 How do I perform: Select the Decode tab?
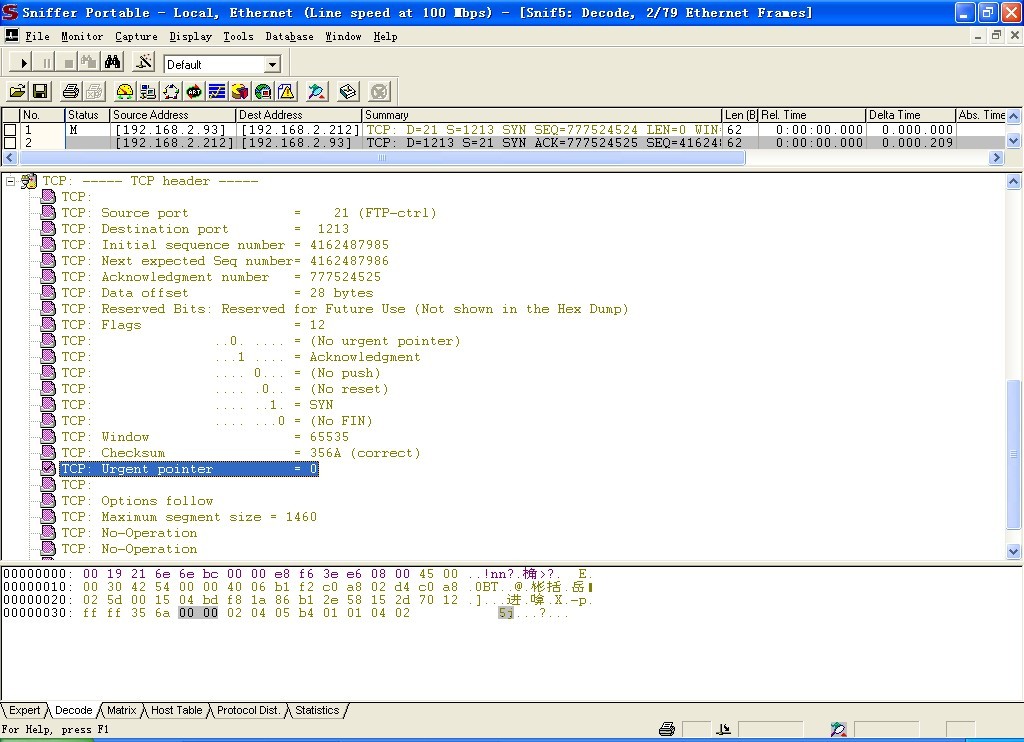pos(73,710)
